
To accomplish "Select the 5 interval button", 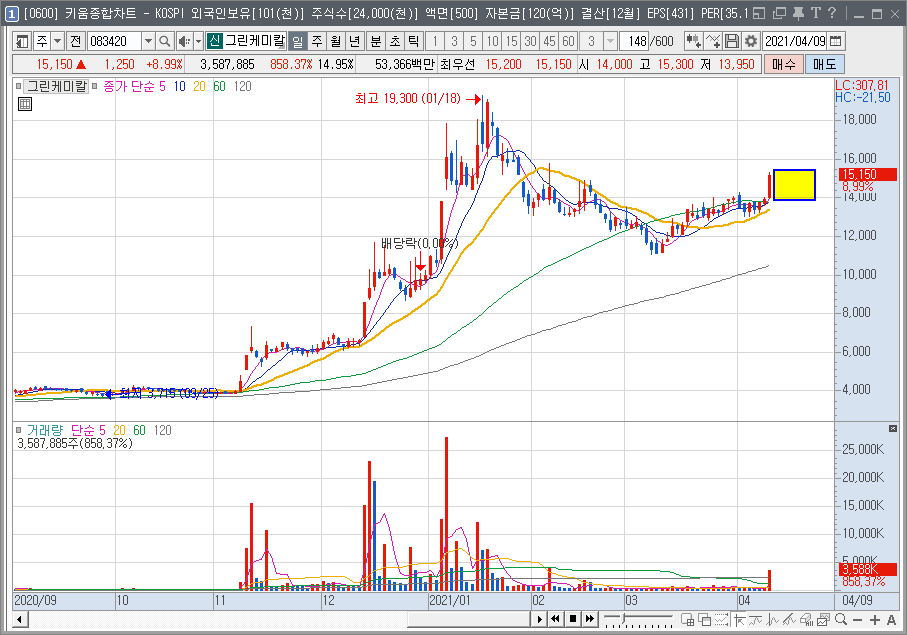I will click(473, 41).
